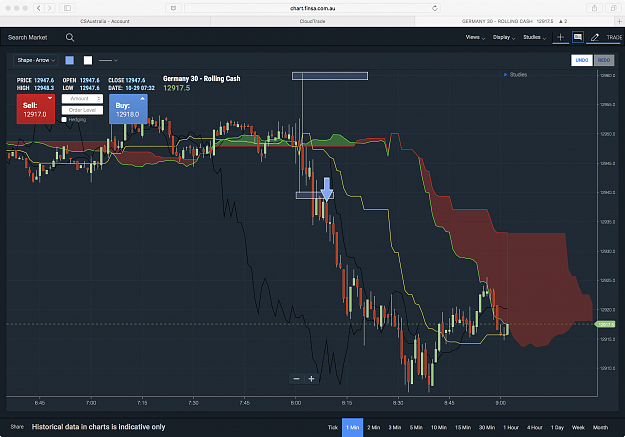The height and width of the screenshot is (437, 625).
Task: Click the current price label 12917.5 on axis
Action: 605,325
